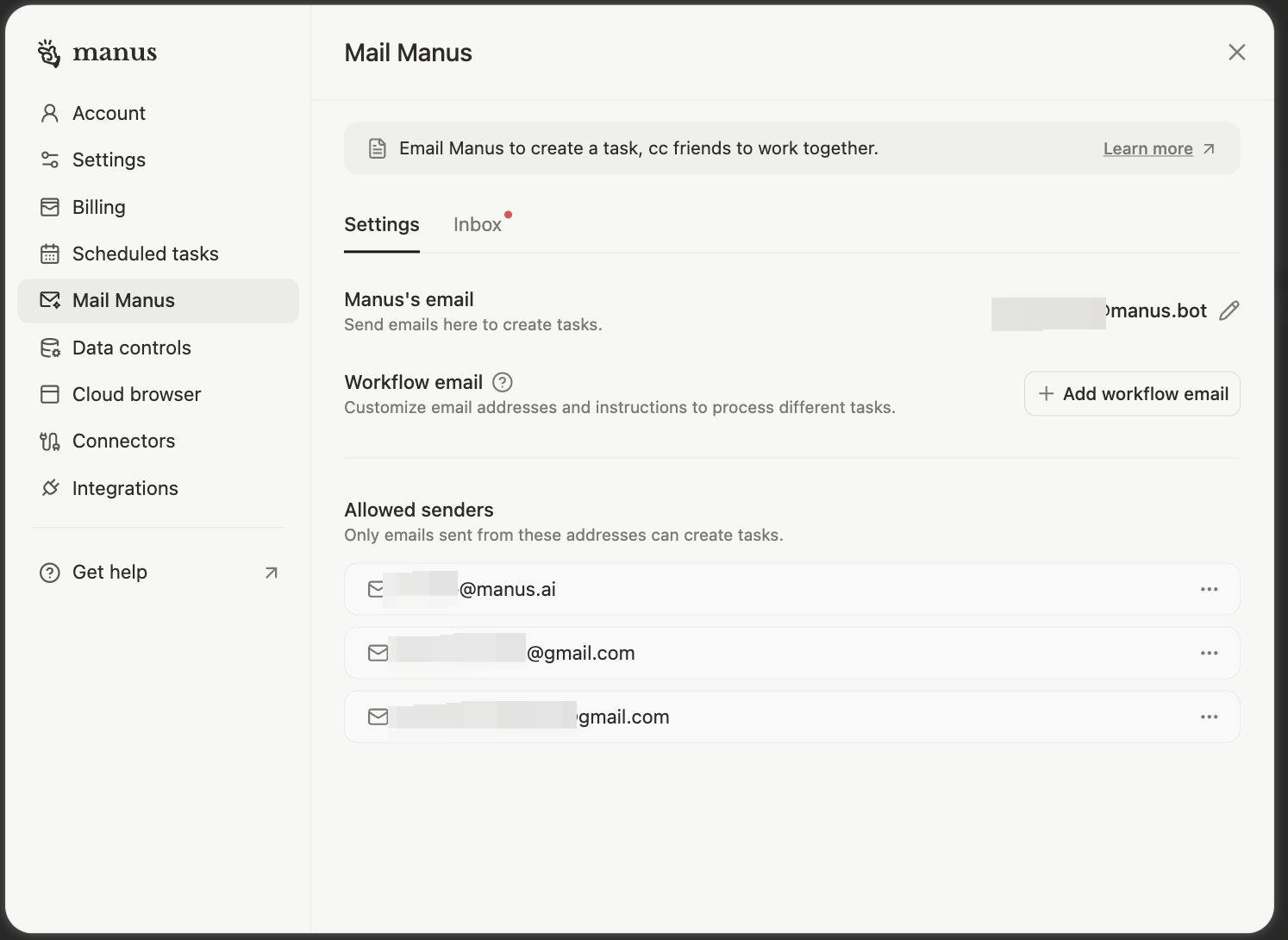
Task: Click the document icon in the info banner
Action: 377,147
